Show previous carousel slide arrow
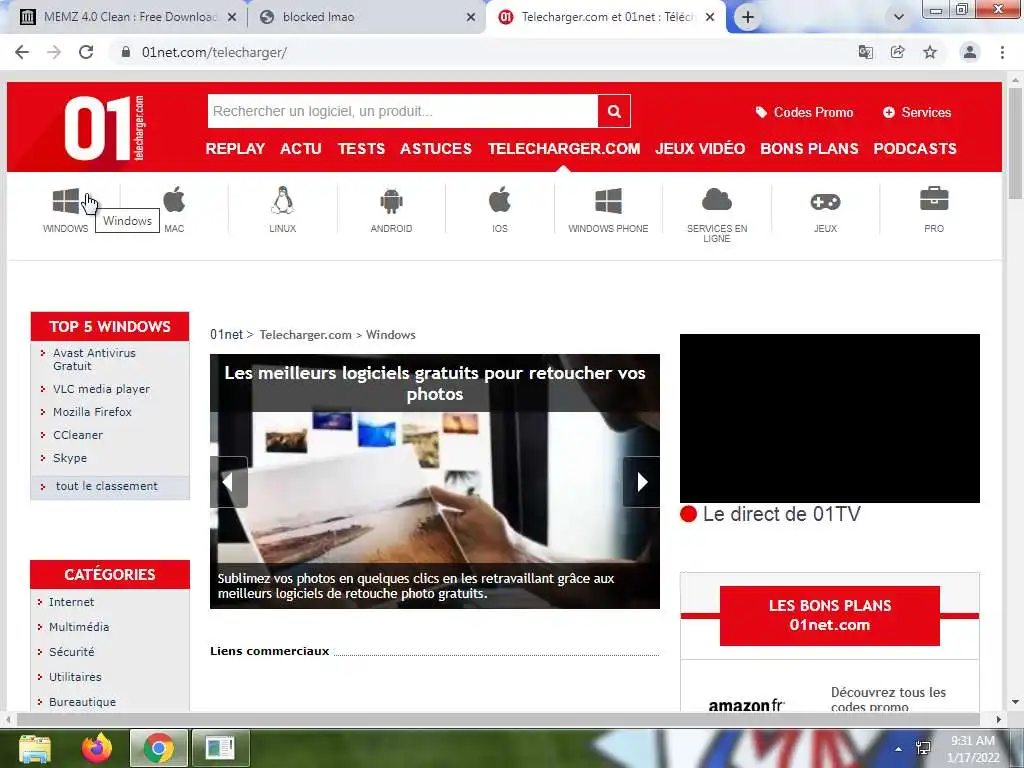 coord(229,482)
